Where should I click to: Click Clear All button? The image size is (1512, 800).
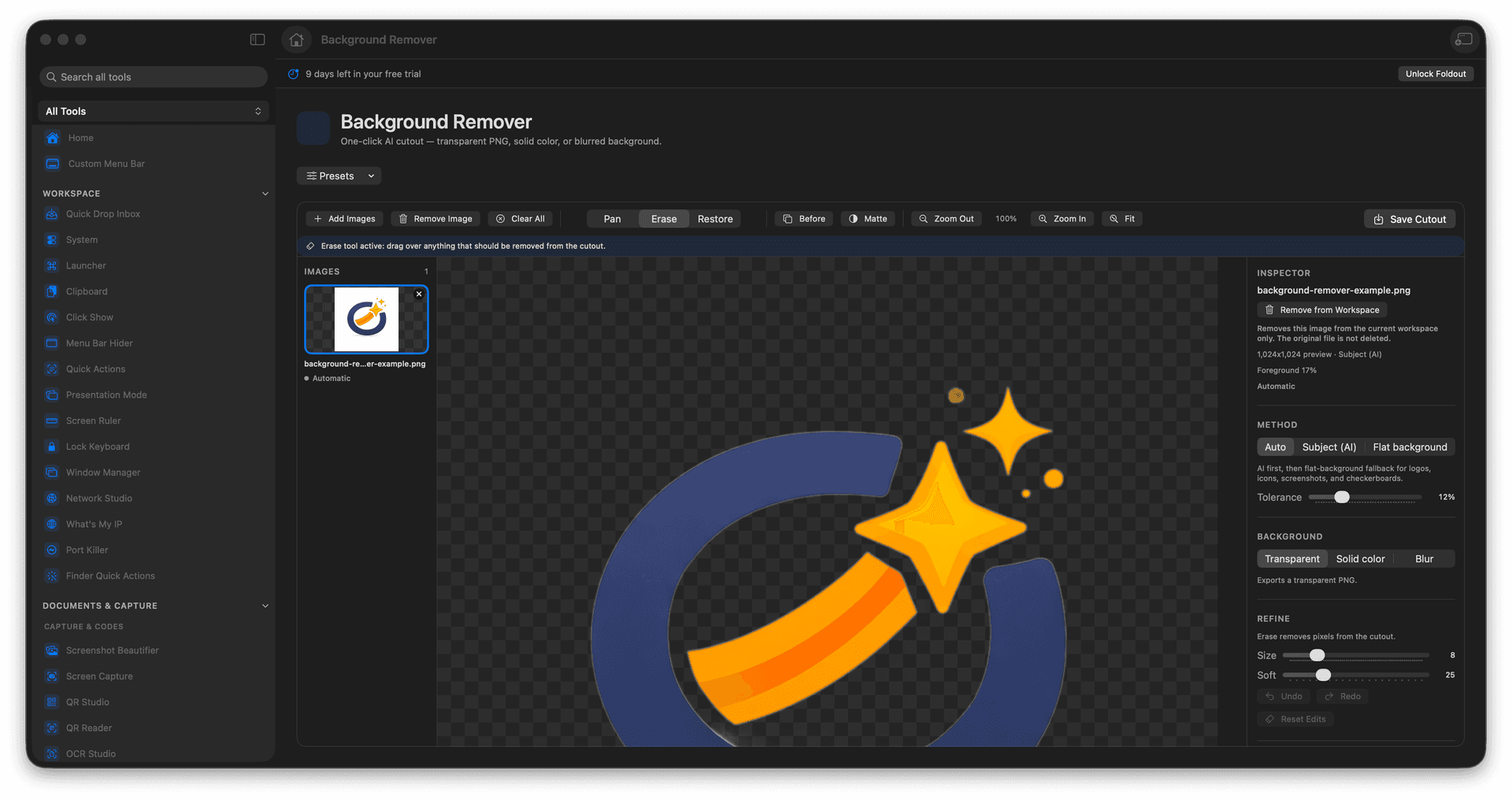pos(520,219)
